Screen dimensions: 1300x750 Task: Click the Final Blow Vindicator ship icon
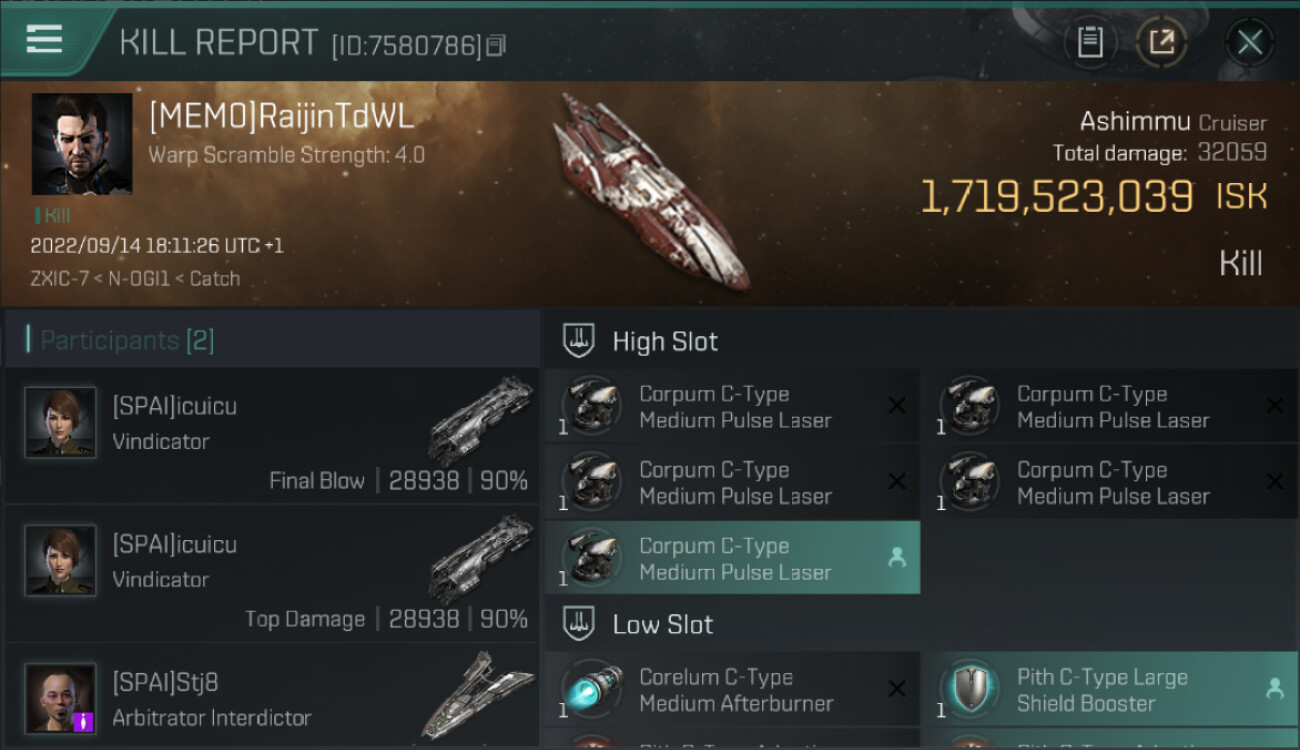click(481, 420)
